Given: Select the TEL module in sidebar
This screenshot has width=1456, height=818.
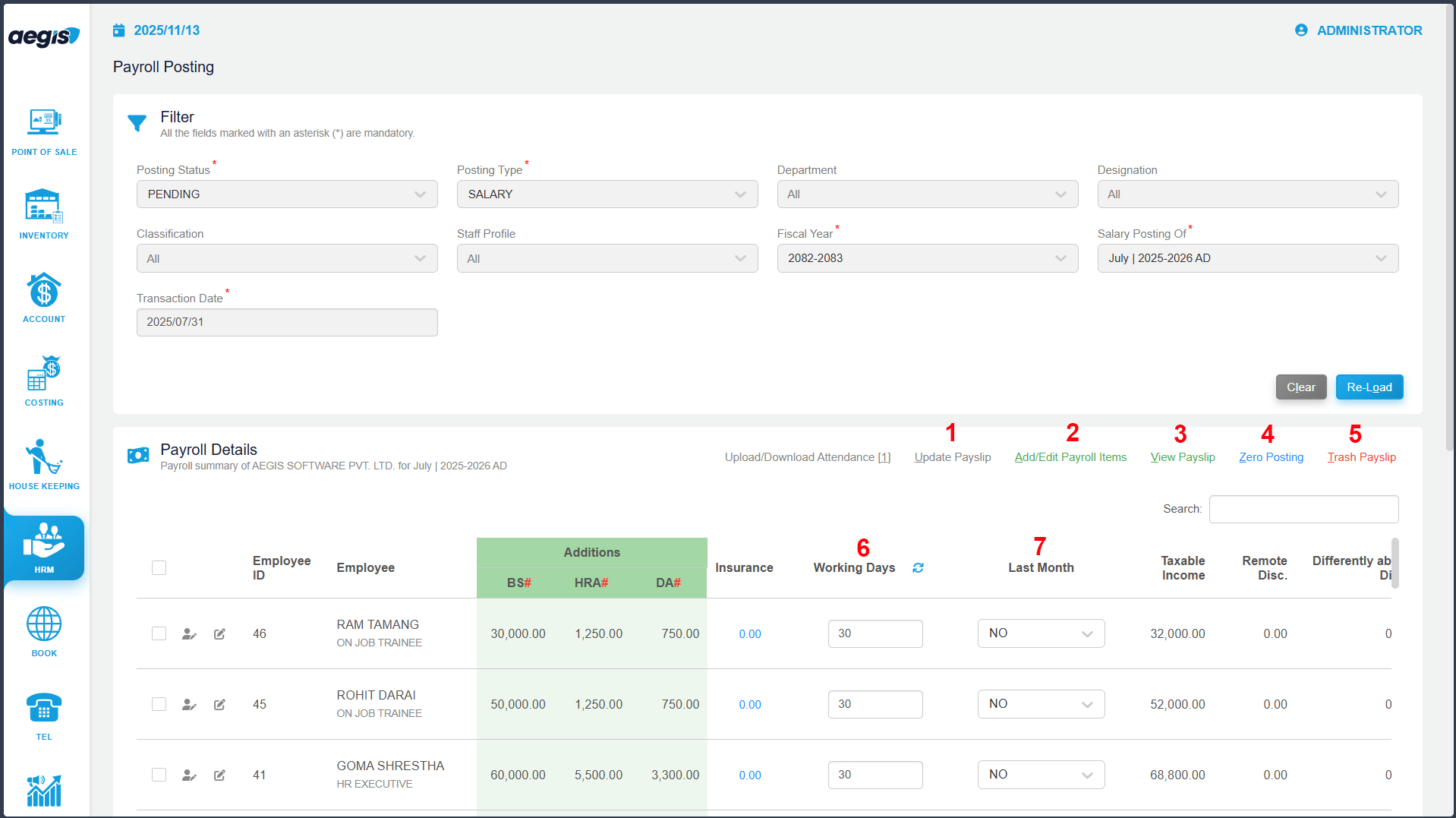Looking at the screenshot, I should pyautogui.click(x=44, y=715).
